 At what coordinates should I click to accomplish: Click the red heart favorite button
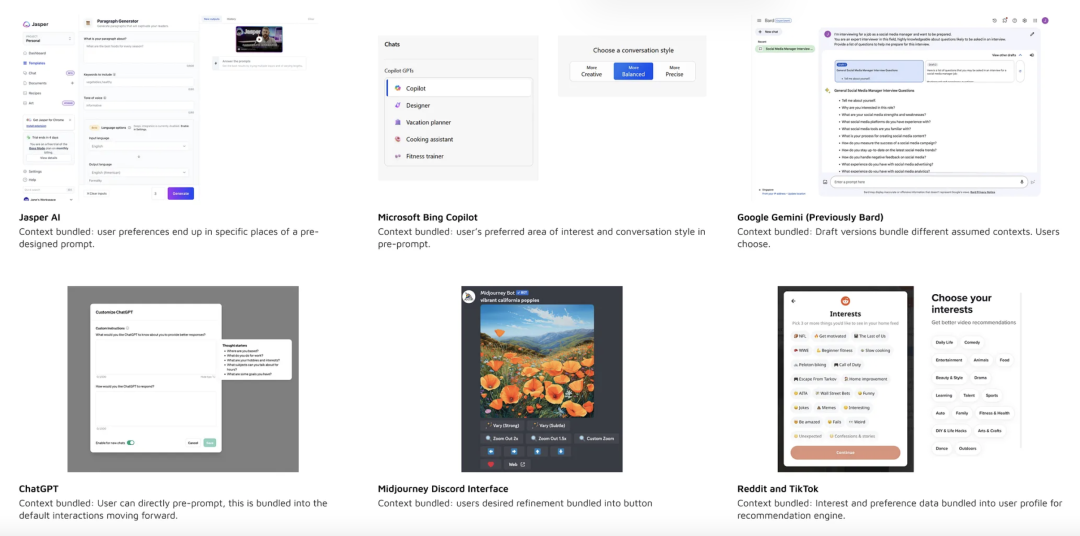pyautogui.click(x=491, y=464)
